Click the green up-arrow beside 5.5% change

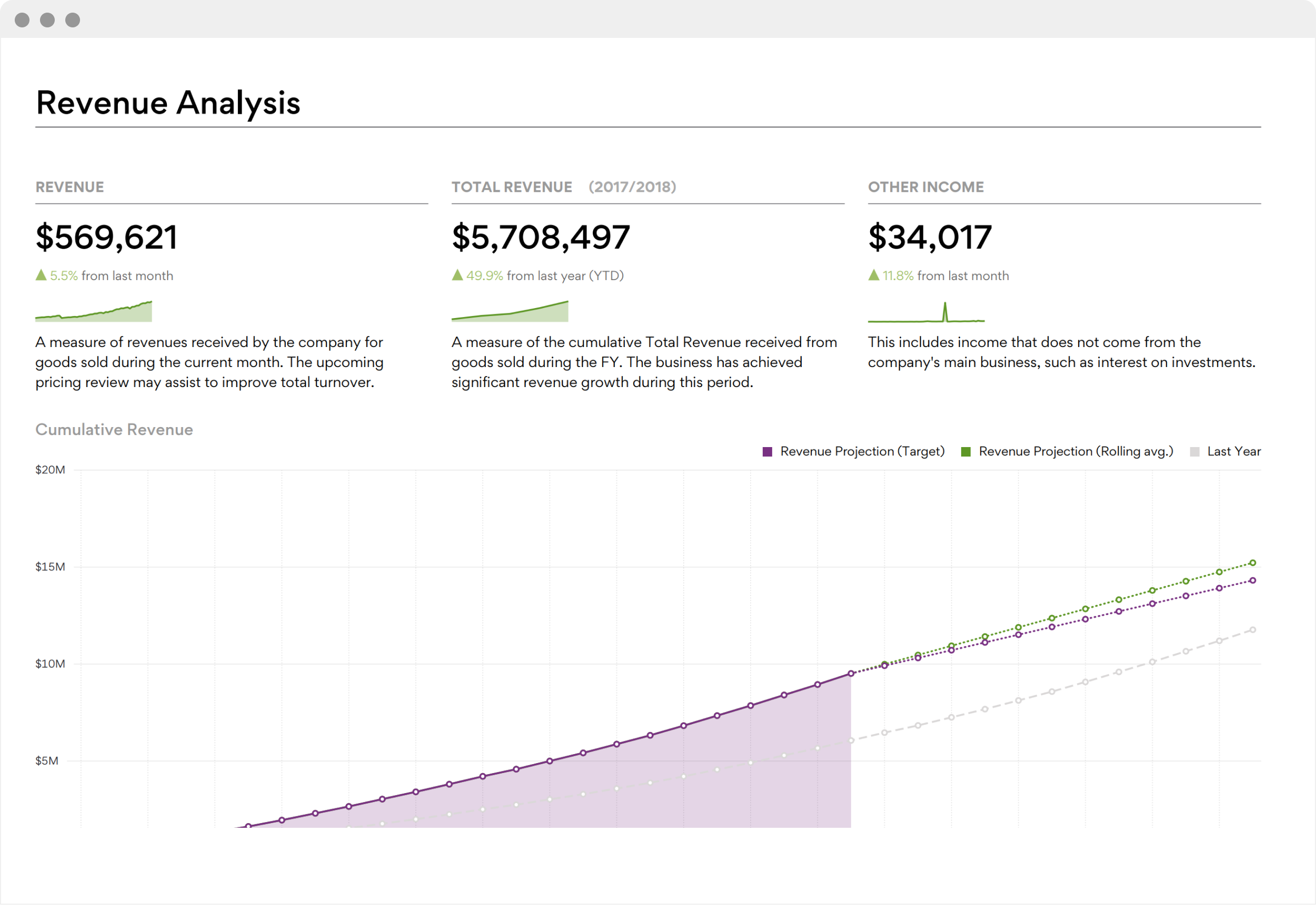[40, 275]
